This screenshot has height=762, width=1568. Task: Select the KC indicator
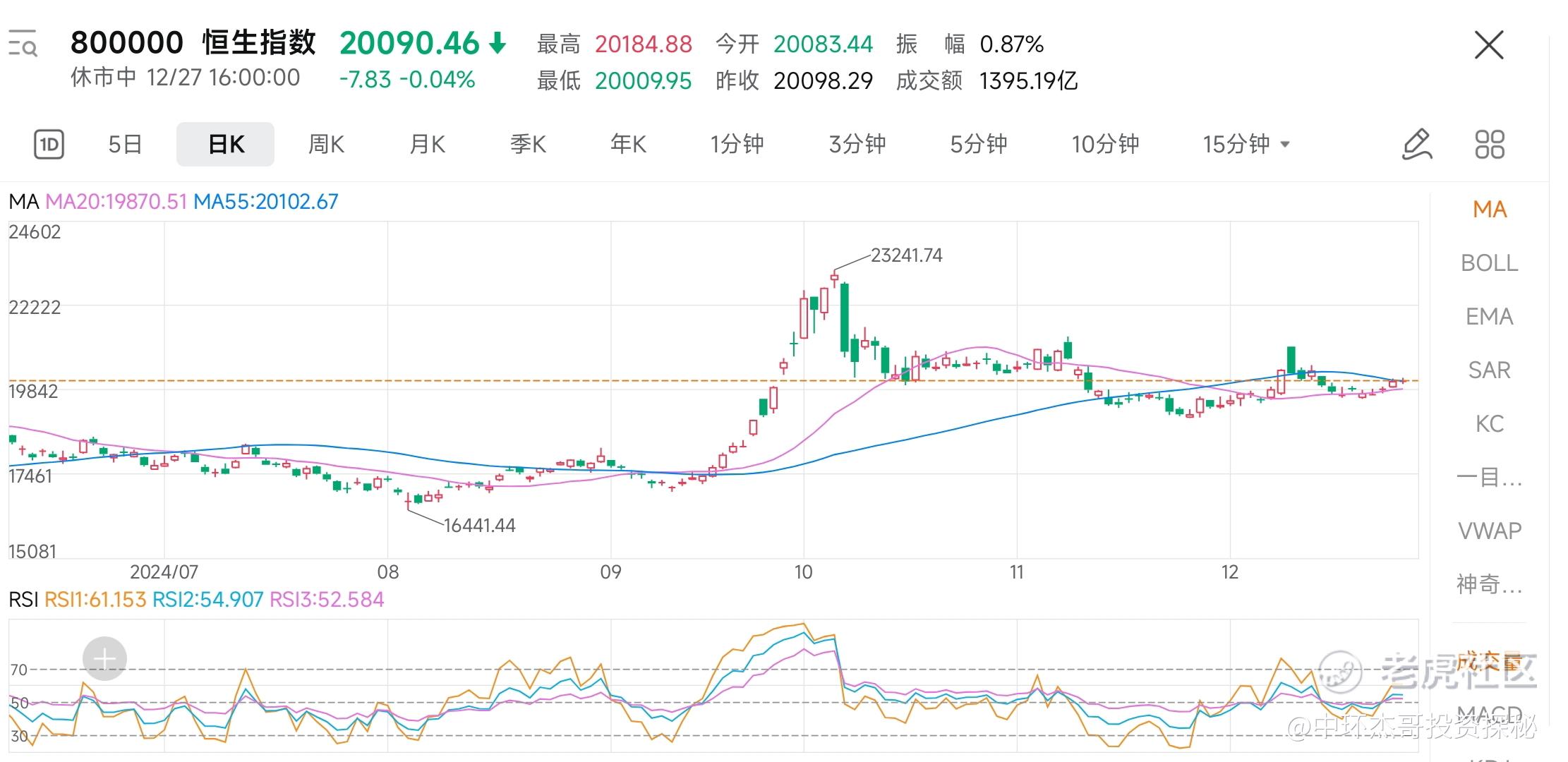tap(1489, 423)
